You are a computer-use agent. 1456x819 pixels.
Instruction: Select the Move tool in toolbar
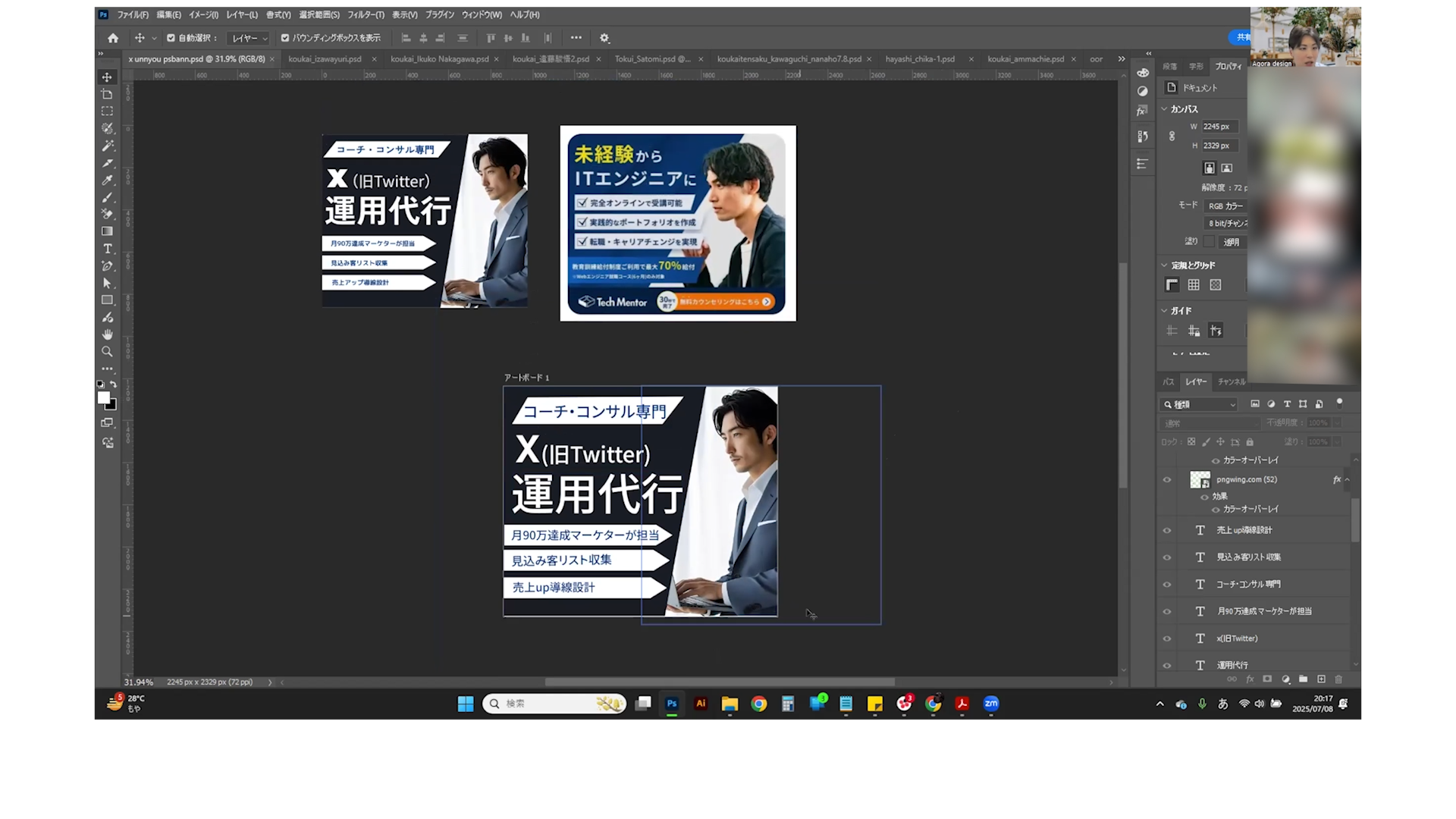107,77
